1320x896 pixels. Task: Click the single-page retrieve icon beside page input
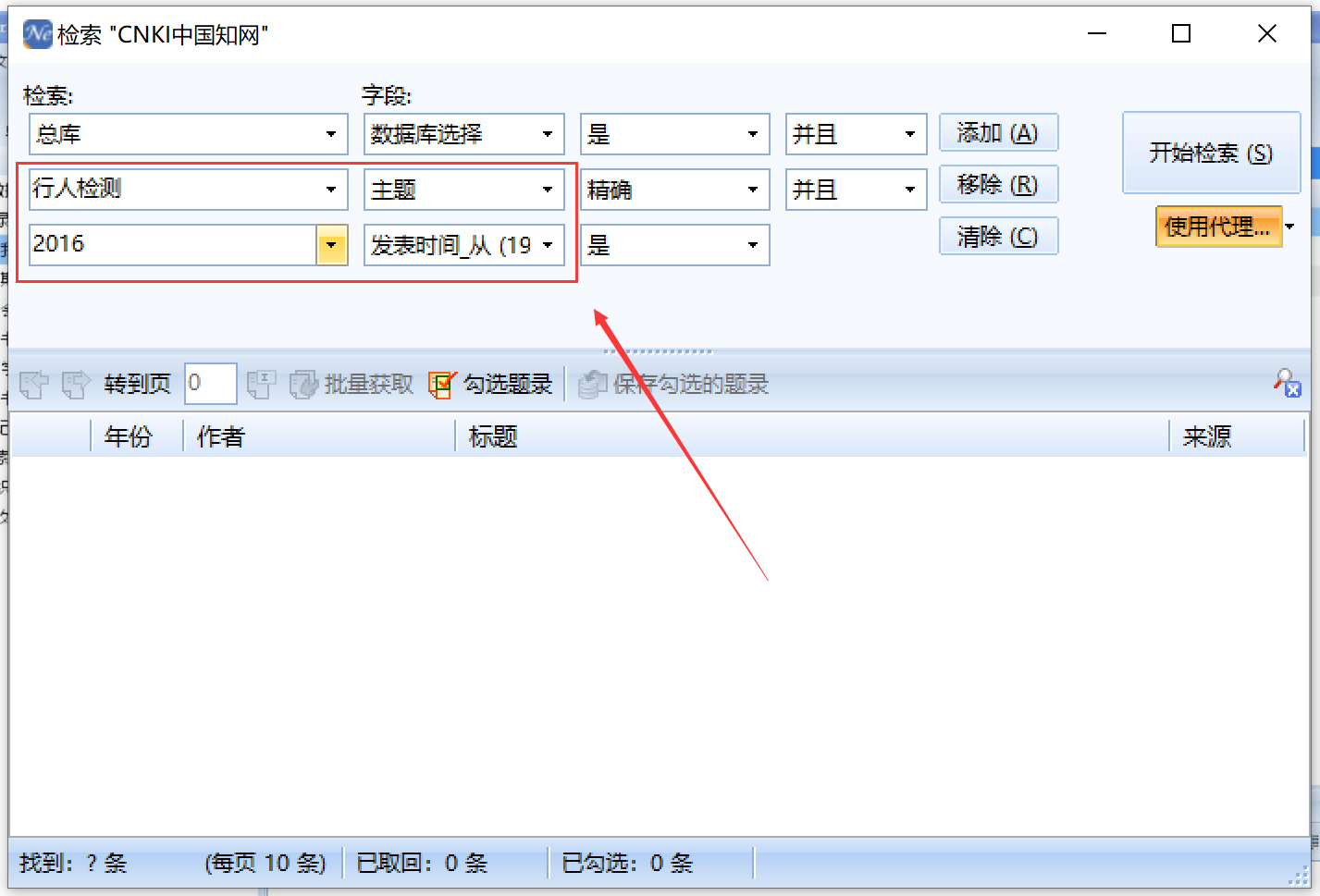tap(260, 383)
